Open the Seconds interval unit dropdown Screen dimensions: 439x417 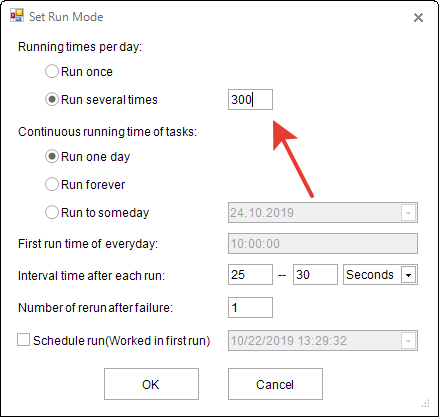(x=408, y=275)
